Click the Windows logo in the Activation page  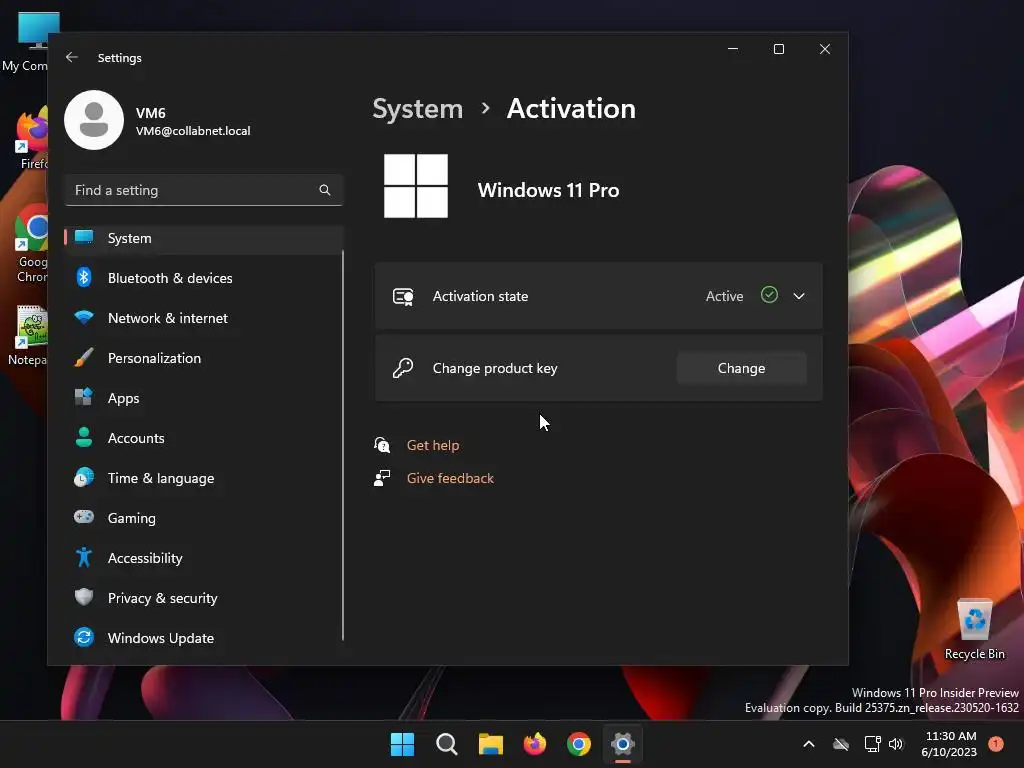[x=416, y=185]
